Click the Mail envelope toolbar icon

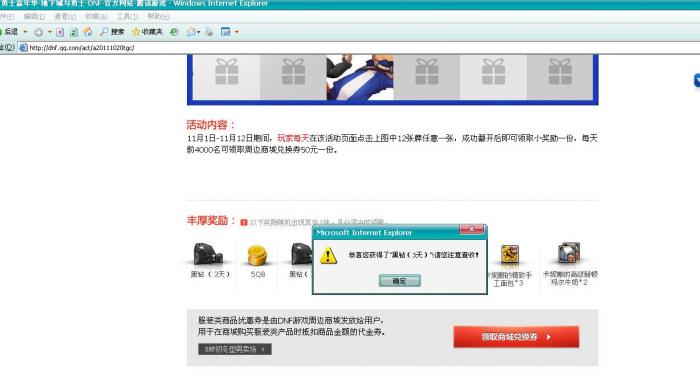[191, 32]
